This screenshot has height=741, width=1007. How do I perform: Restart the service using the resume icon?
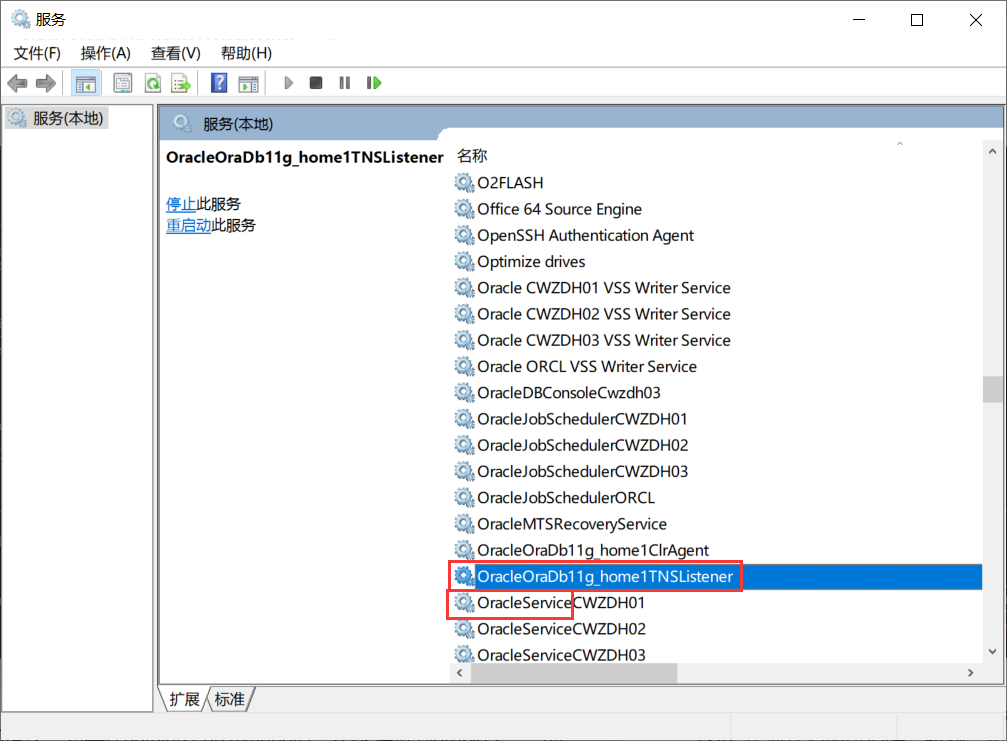point(373,82)
